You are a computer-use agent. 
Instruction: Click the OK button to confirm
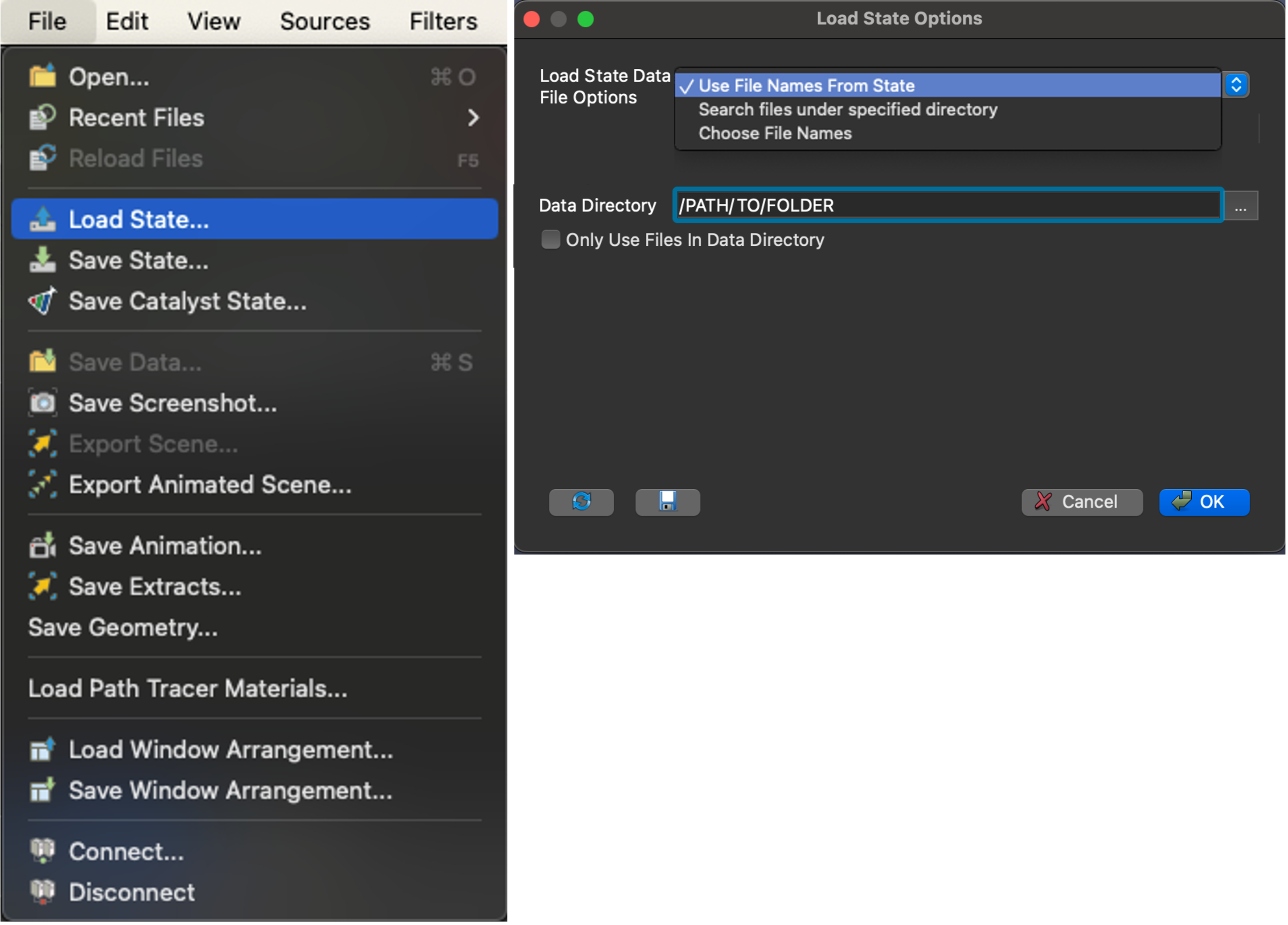click(x=1204, y=501)
